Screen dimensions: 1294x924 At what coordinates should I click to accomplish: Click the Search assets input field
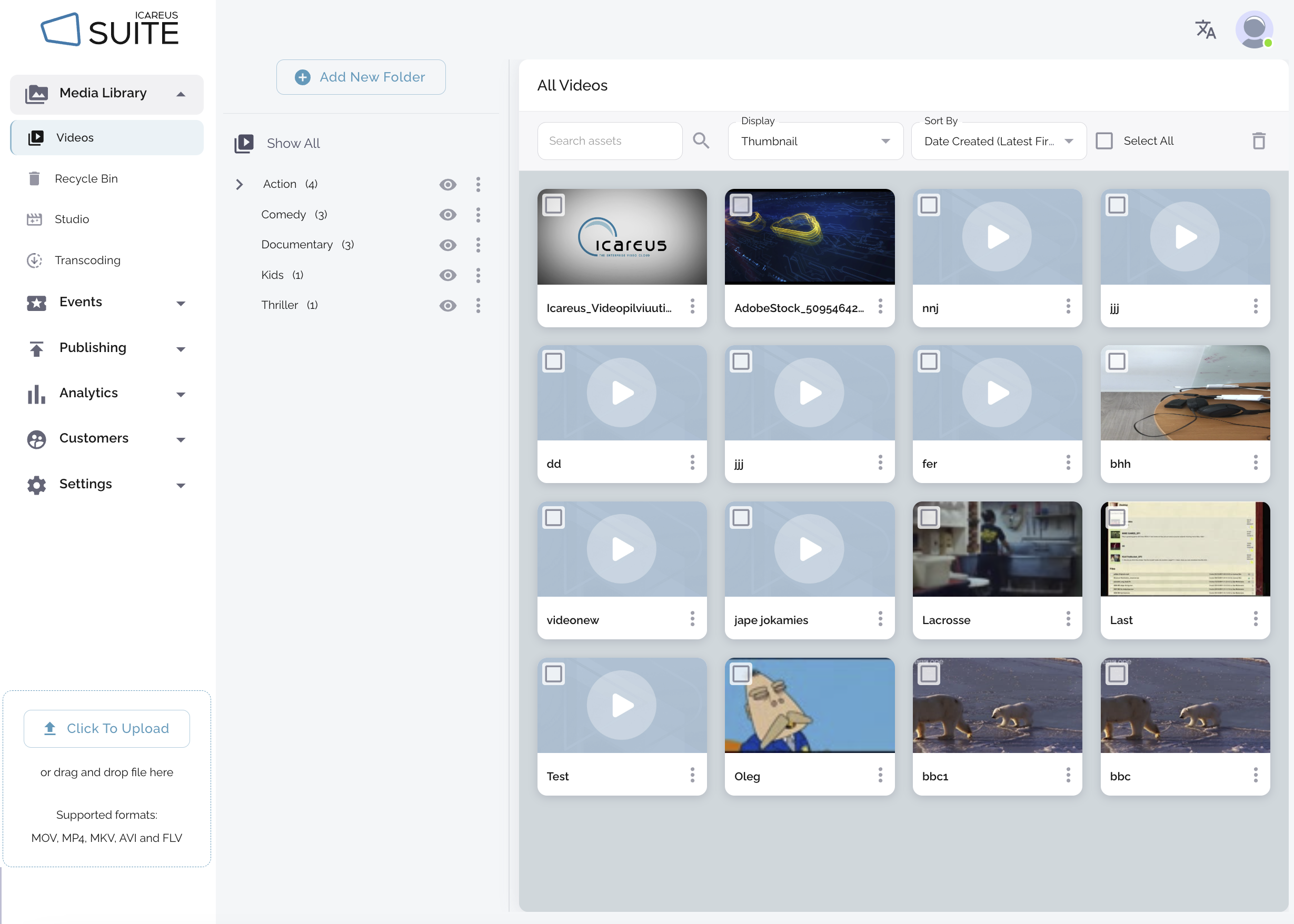[x=609, y=140]
